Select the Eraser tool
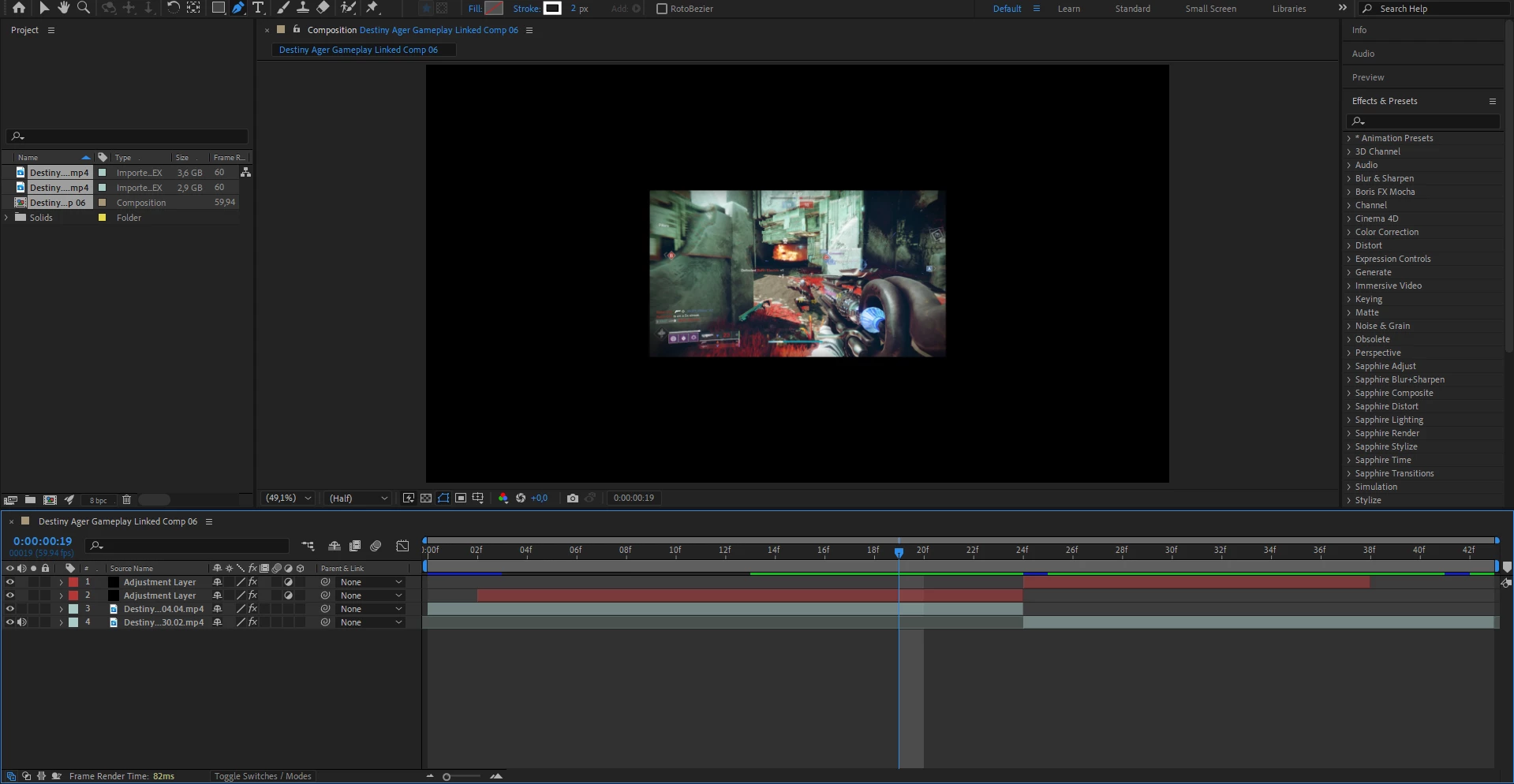Screen dimensions: 1514x784 click(323, 8)
